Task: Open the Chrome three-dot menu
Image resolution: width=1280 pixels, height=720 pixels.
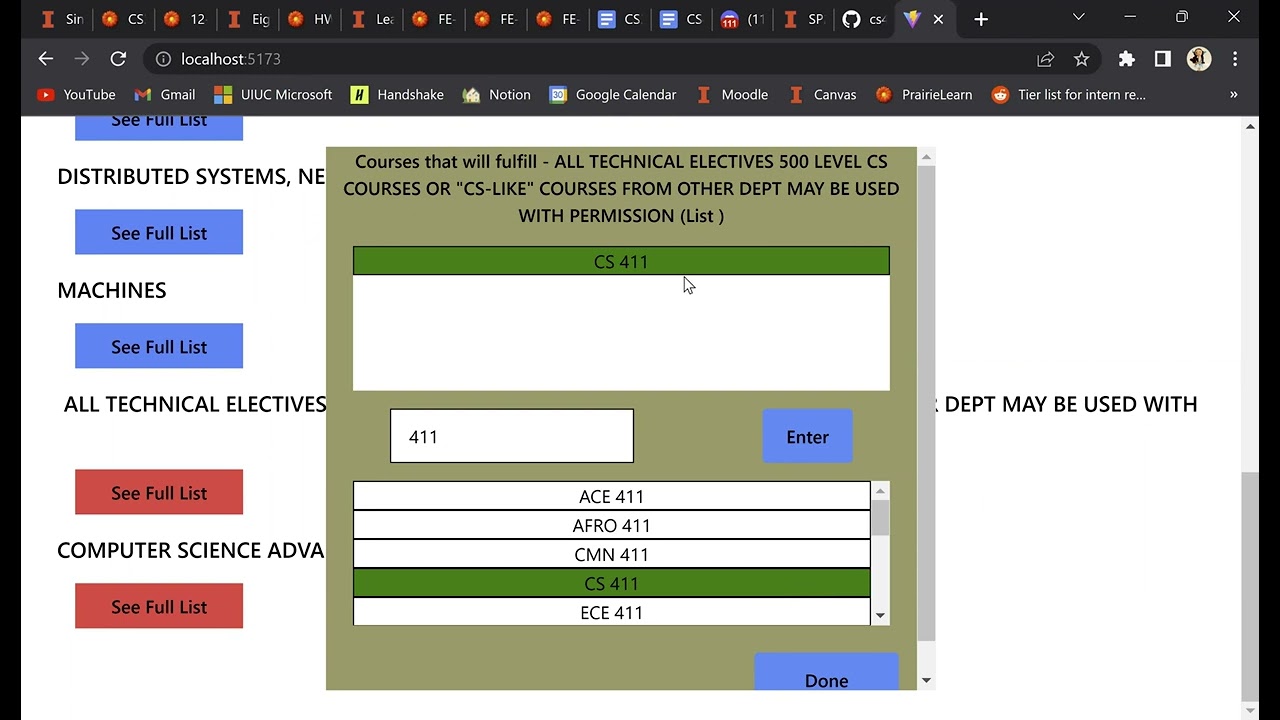Action: click(x=1235, y=59)
